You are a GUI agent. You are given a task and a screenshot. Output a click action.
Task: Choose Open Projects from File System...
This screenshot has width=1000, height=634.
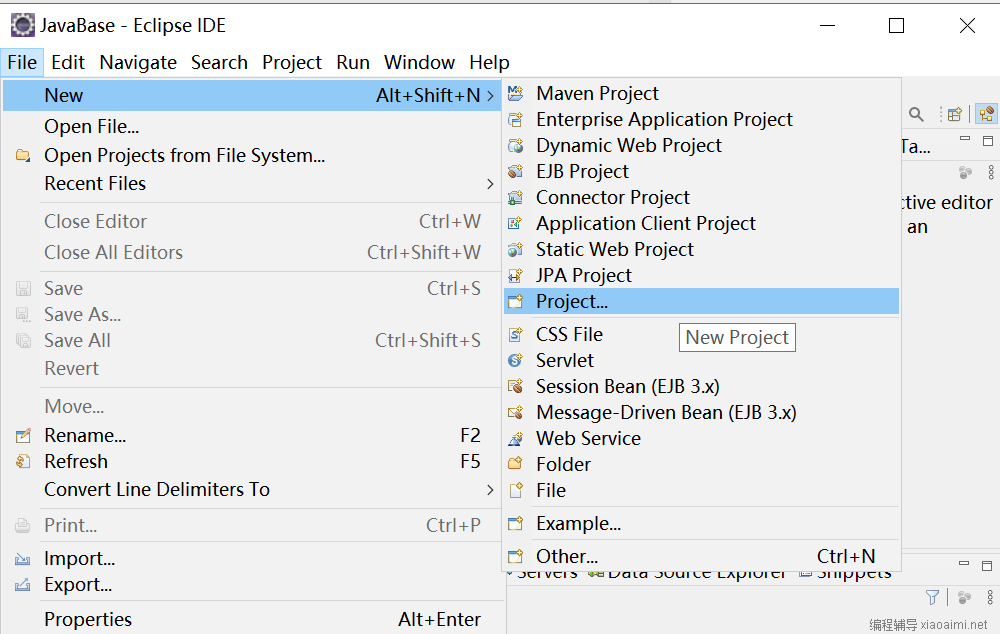(184, 155)
